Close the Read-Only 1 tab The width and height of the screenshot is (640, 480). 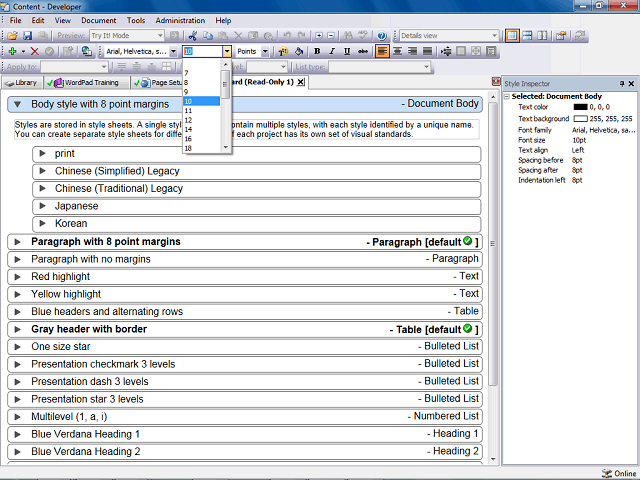(x=300, y=82)
